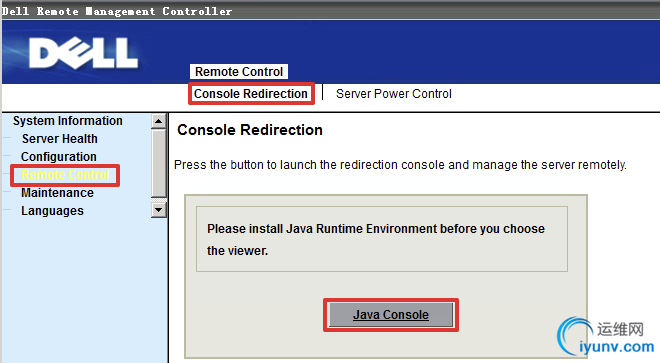The width and height of the screenshot is (660, 363).
Task: Launch the Java Console button
Action: (x=391, y=315)
